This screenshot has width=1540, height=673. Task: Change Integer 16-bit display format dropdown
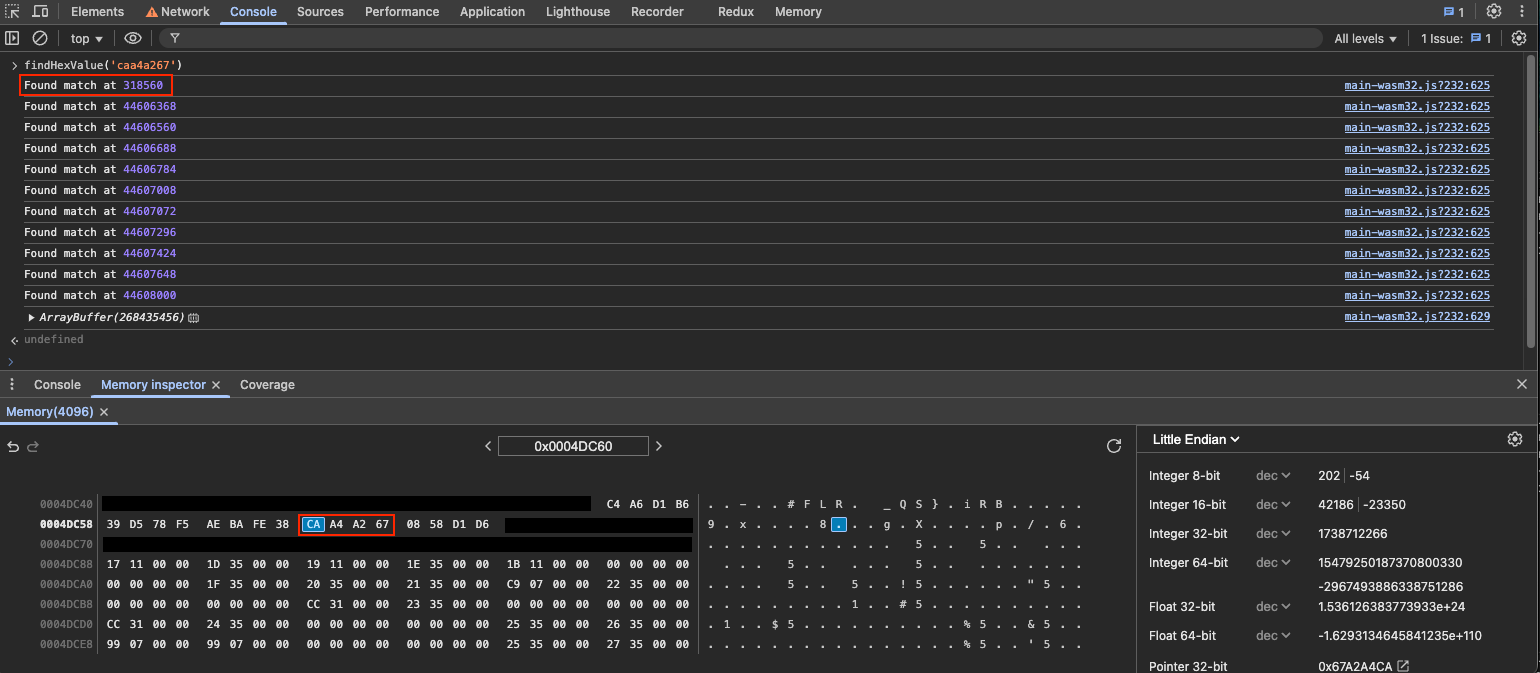pyautogui.click(x=1273, y=505)
